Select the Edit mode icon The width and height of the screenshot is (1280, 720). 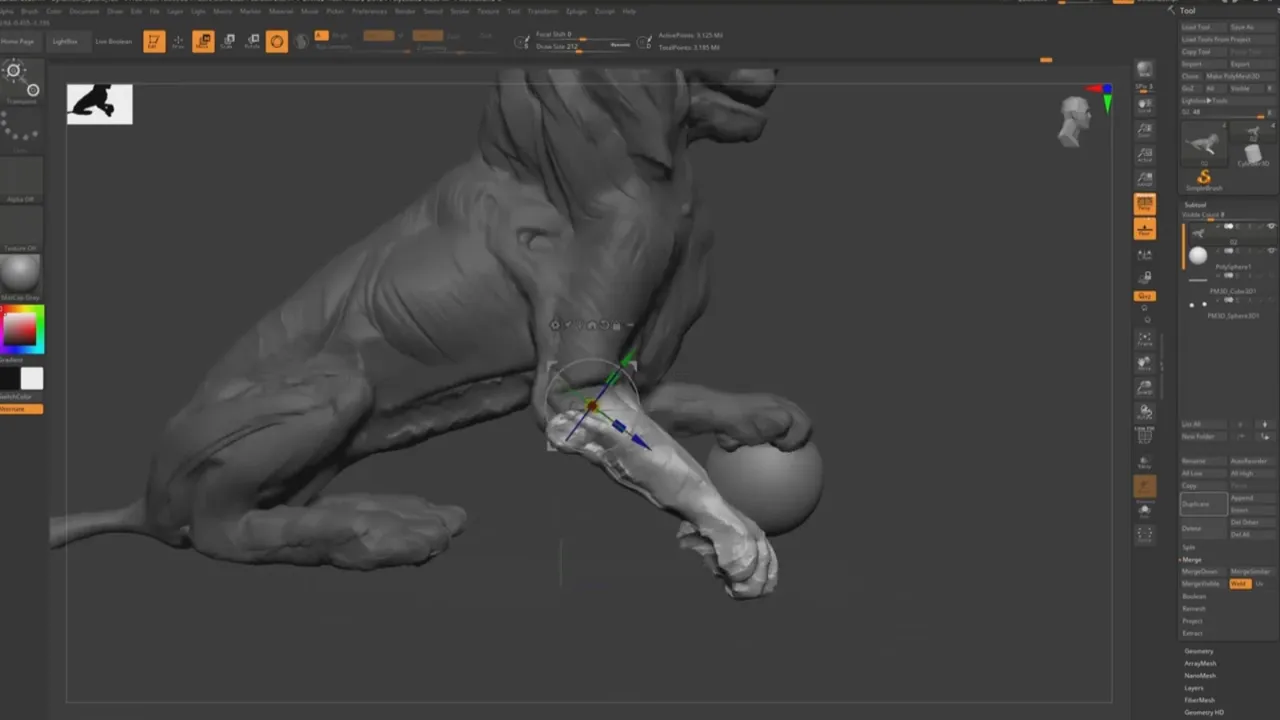(x=154, y=41)
